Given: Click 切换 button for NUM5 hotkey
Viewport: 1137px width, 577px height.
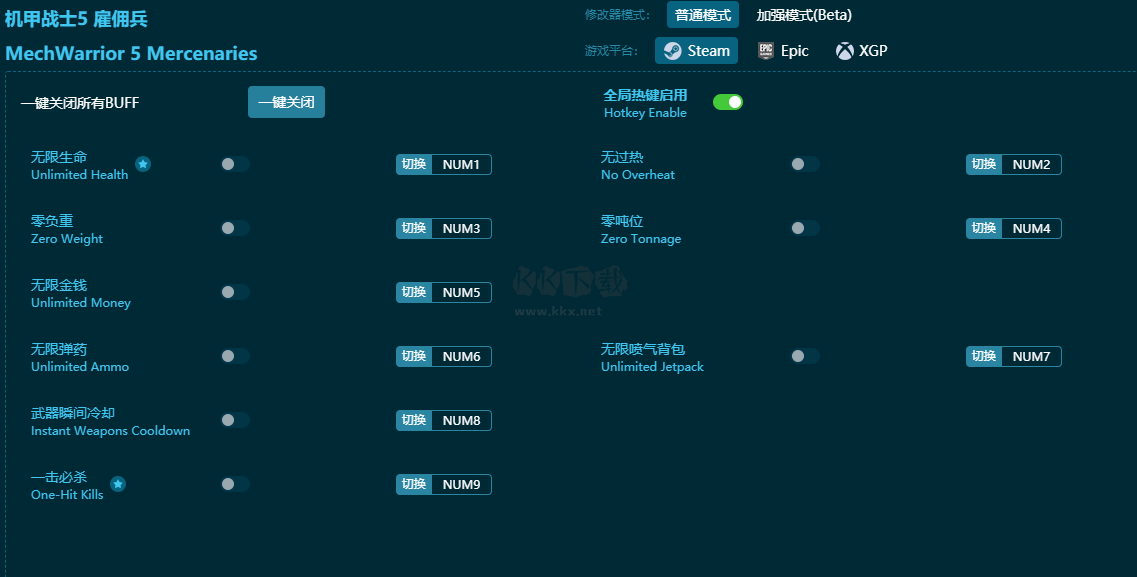Looking at the screenshot, I should coord(414,292).
